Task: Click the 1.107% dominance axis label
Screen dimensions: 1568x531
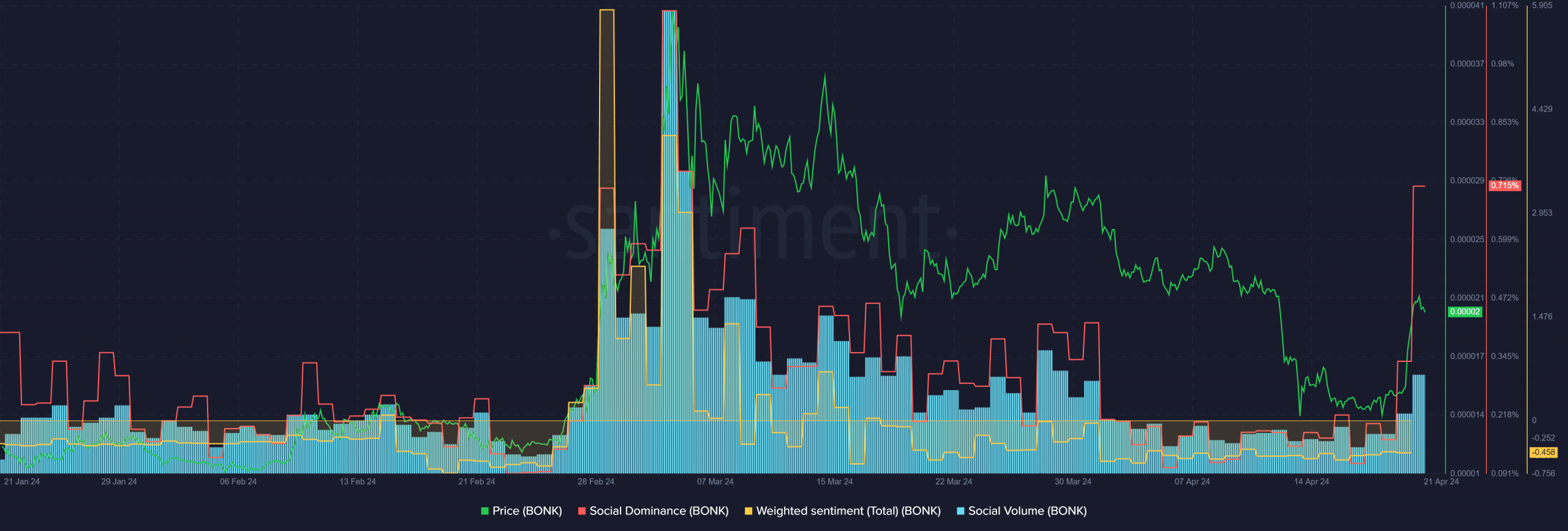Action: pyautogui.click(x=1505, y=6)
